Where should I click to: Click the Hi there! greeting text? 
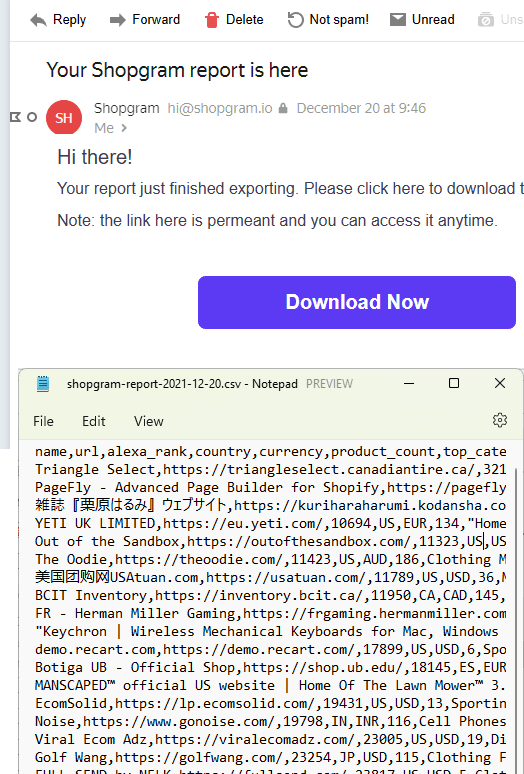95,157
